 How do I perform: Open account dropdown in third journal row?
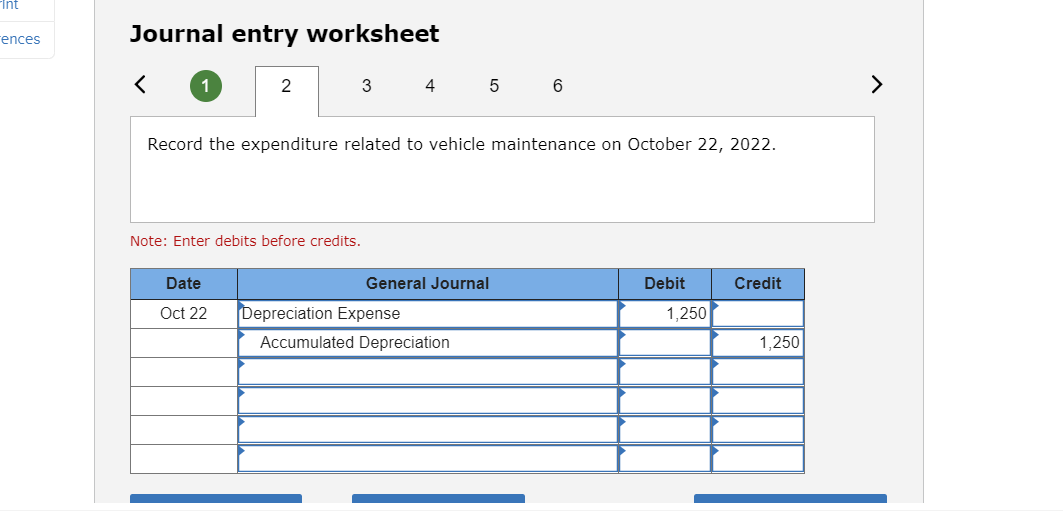point(428,371)
